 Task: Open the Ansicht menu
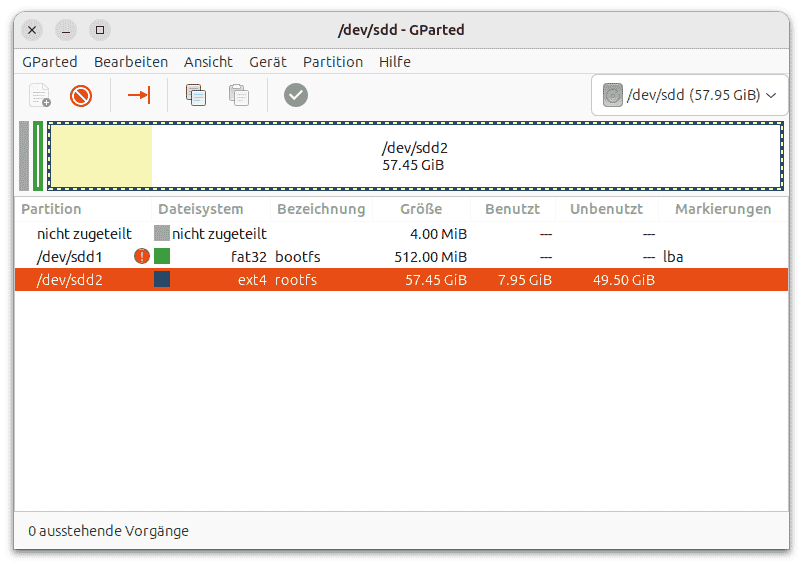(208, 62)
